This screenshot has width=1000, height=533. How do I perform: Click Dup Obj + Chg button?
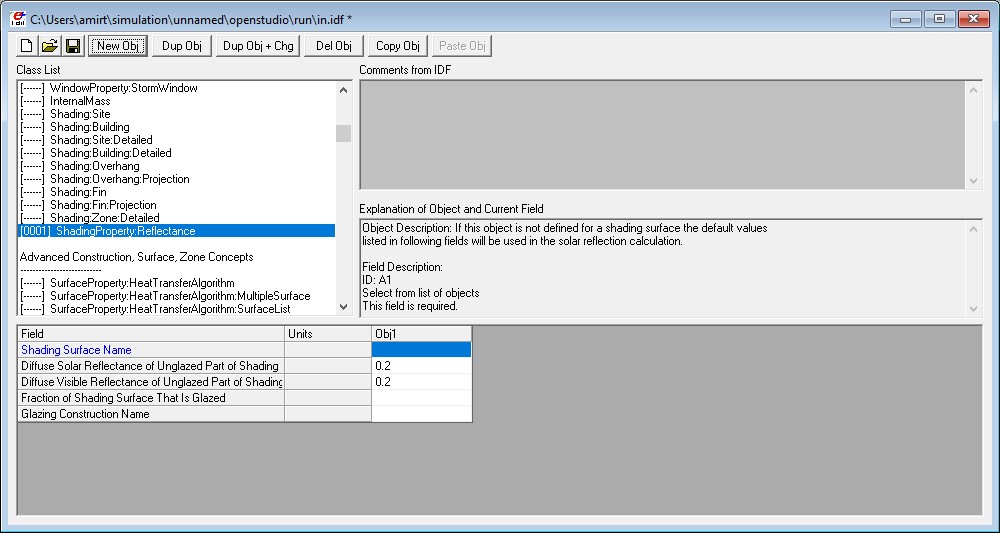tap(258, 46)
